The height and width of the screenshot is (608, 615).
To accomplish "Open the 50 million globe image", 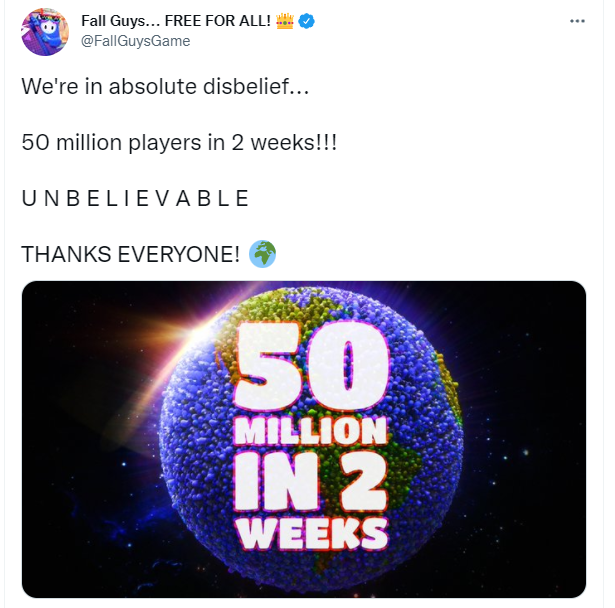I will click(303, 438).
